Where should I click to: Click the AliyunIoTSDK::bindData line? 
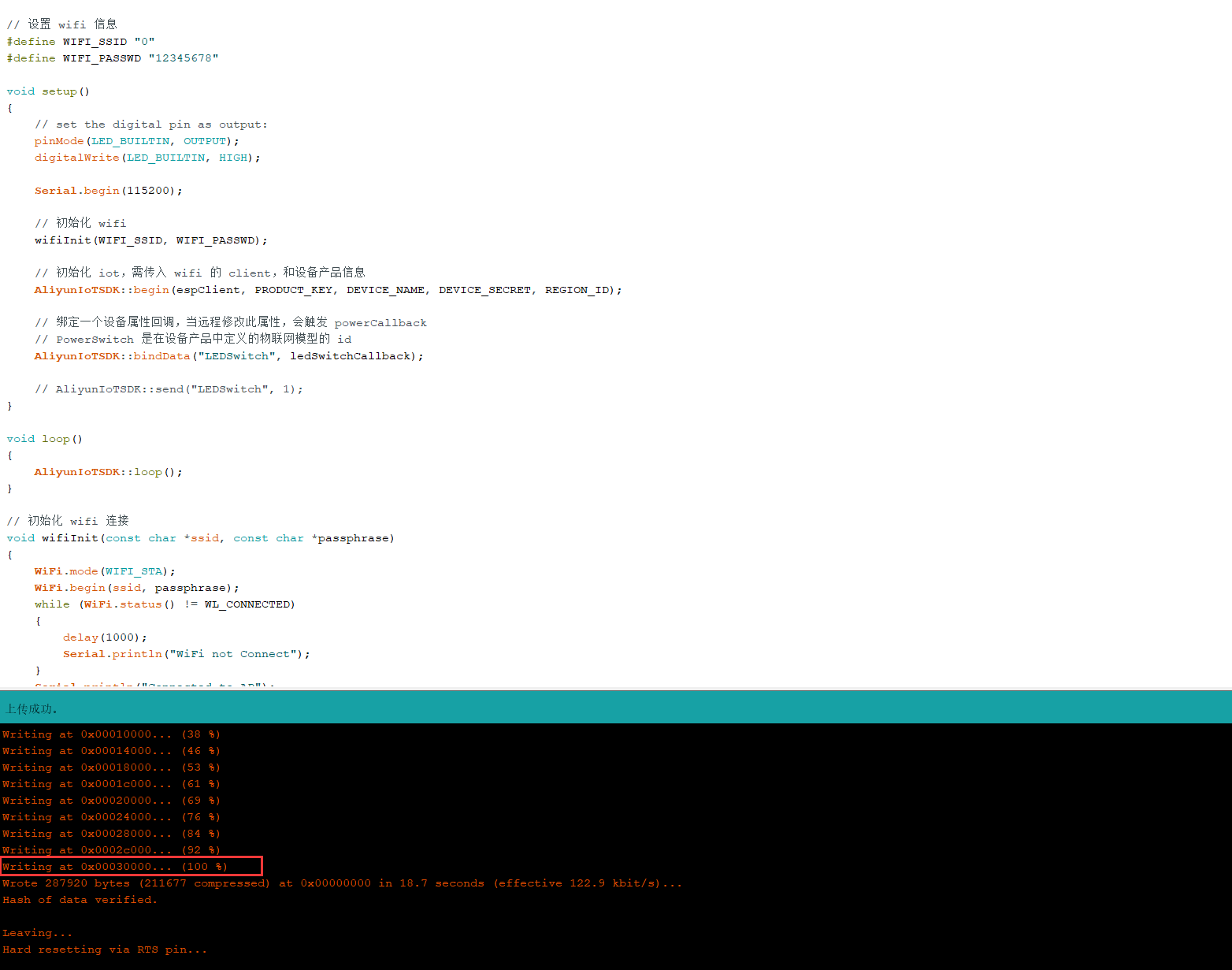coord(229,356)
